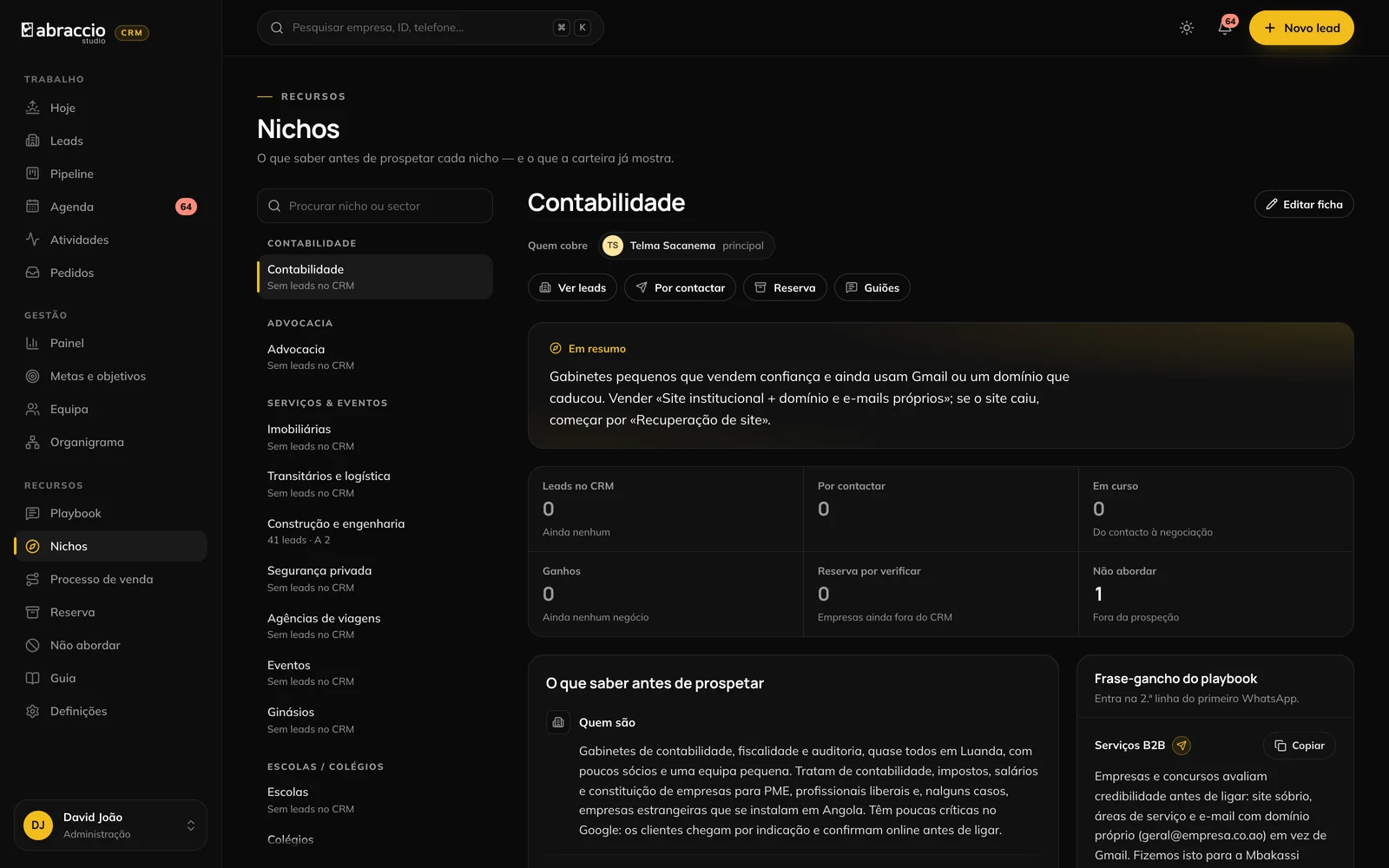Click the Reserva archive icon in sidebar
This screenshot has height=868, width=1389.
click(x=32, y=612)
